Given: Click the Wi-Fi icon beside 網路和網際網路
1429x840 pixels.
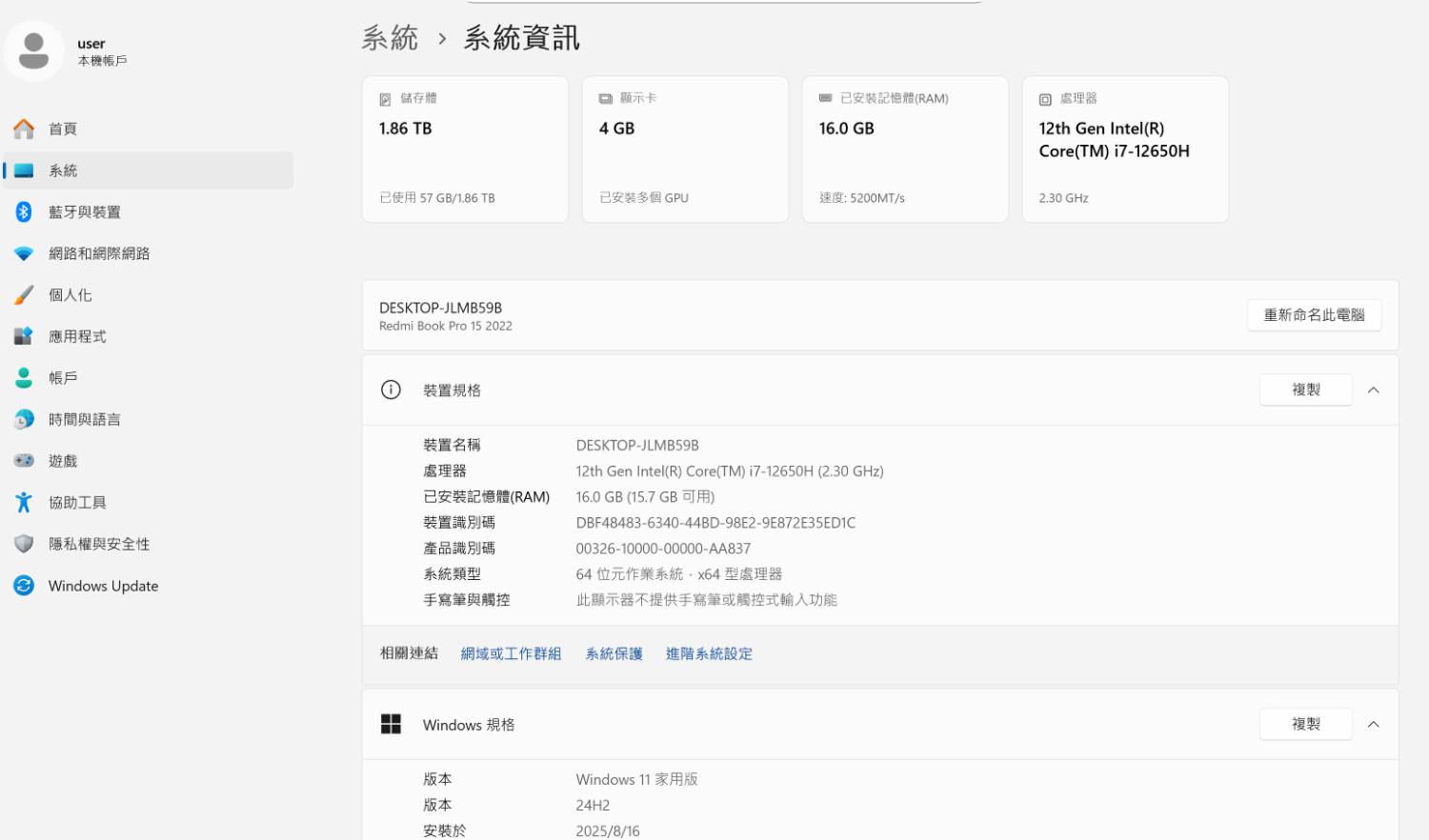Looking at the screenshot, I should tap(24, 253).
